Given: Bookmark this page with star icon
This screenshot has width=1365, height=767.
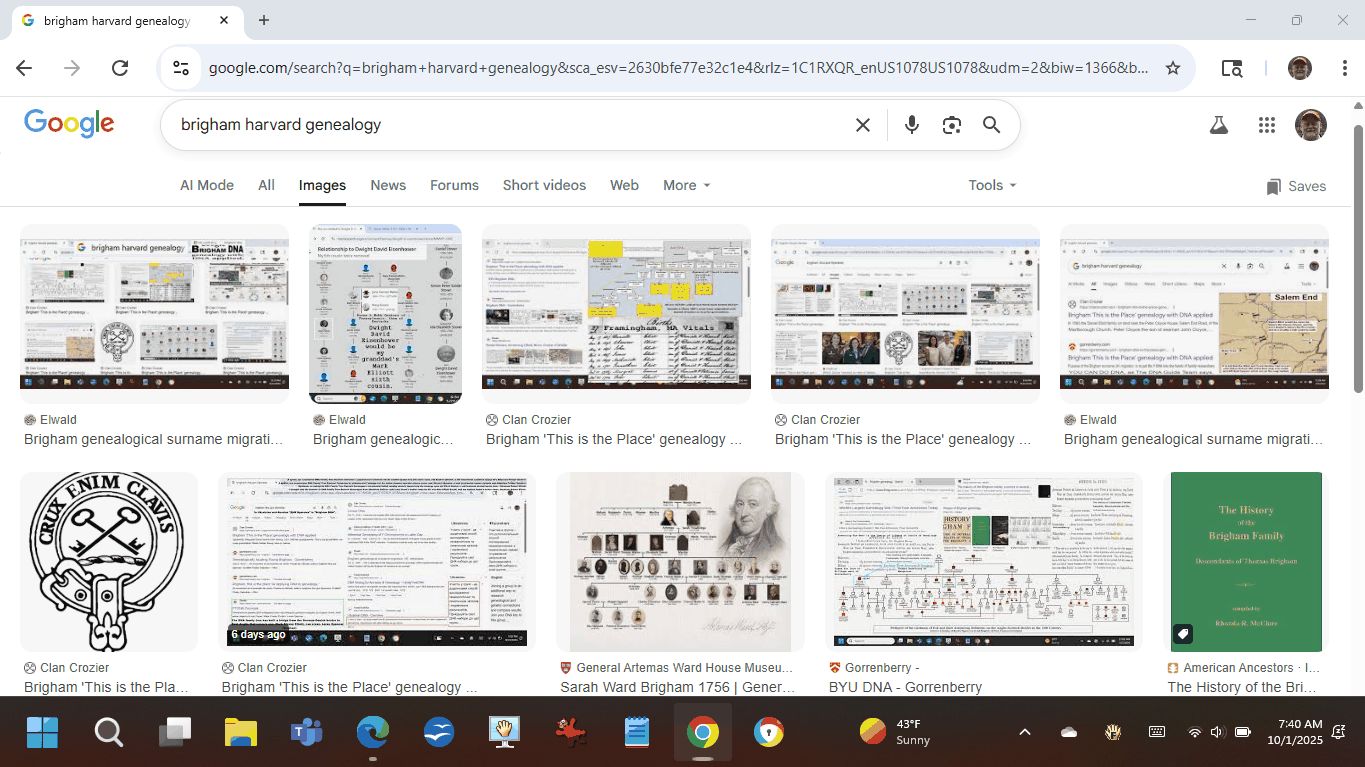Looking at the screenshot, I should 1173,68.
